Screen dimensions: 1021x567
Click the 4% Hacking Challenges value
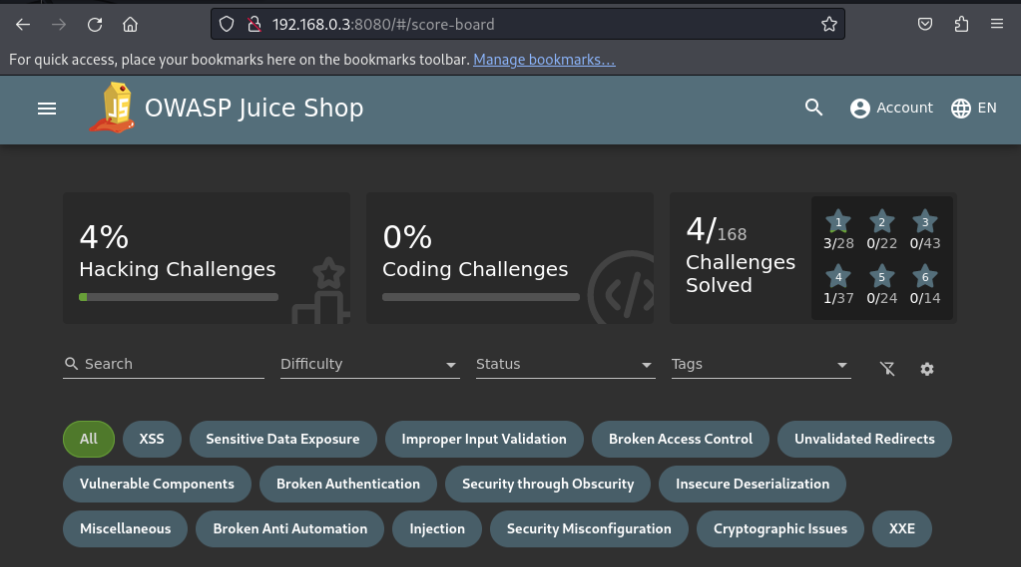(104, 237)
